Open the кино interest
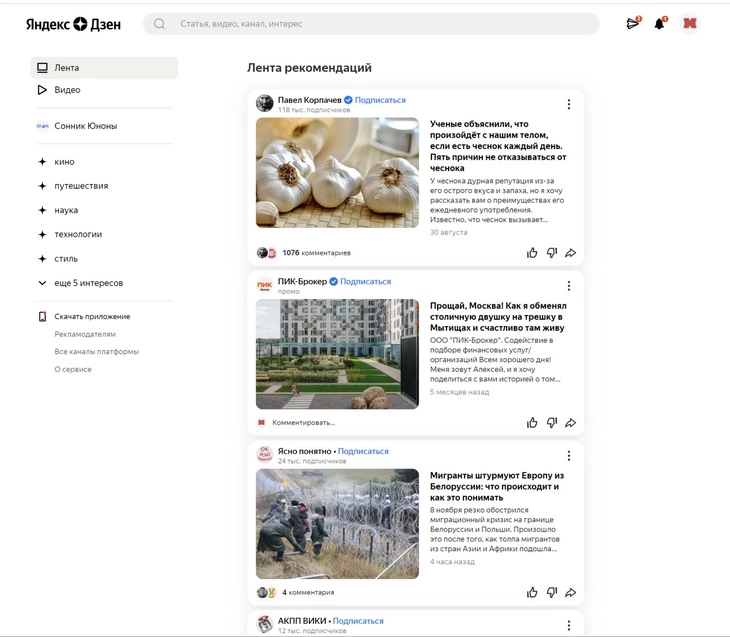The height and width of the screenshot is (637, 730). [56, 162]
